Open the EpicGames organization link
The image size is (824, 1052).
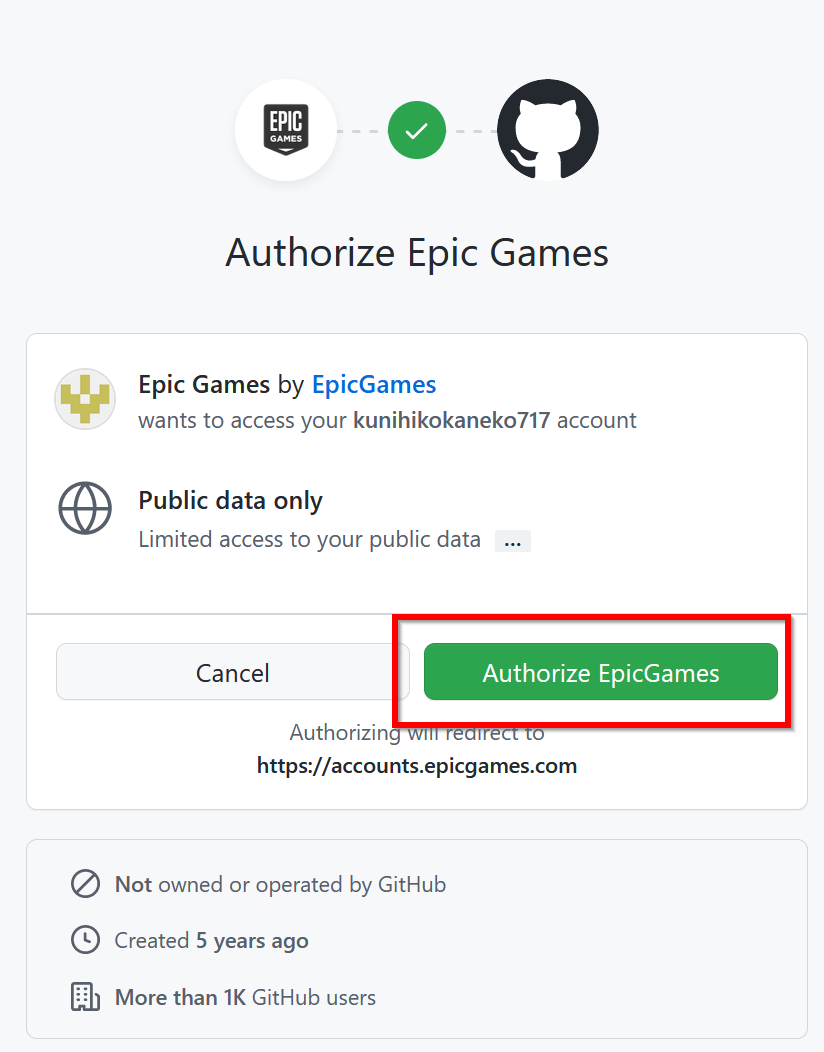(x=374, y=384)
